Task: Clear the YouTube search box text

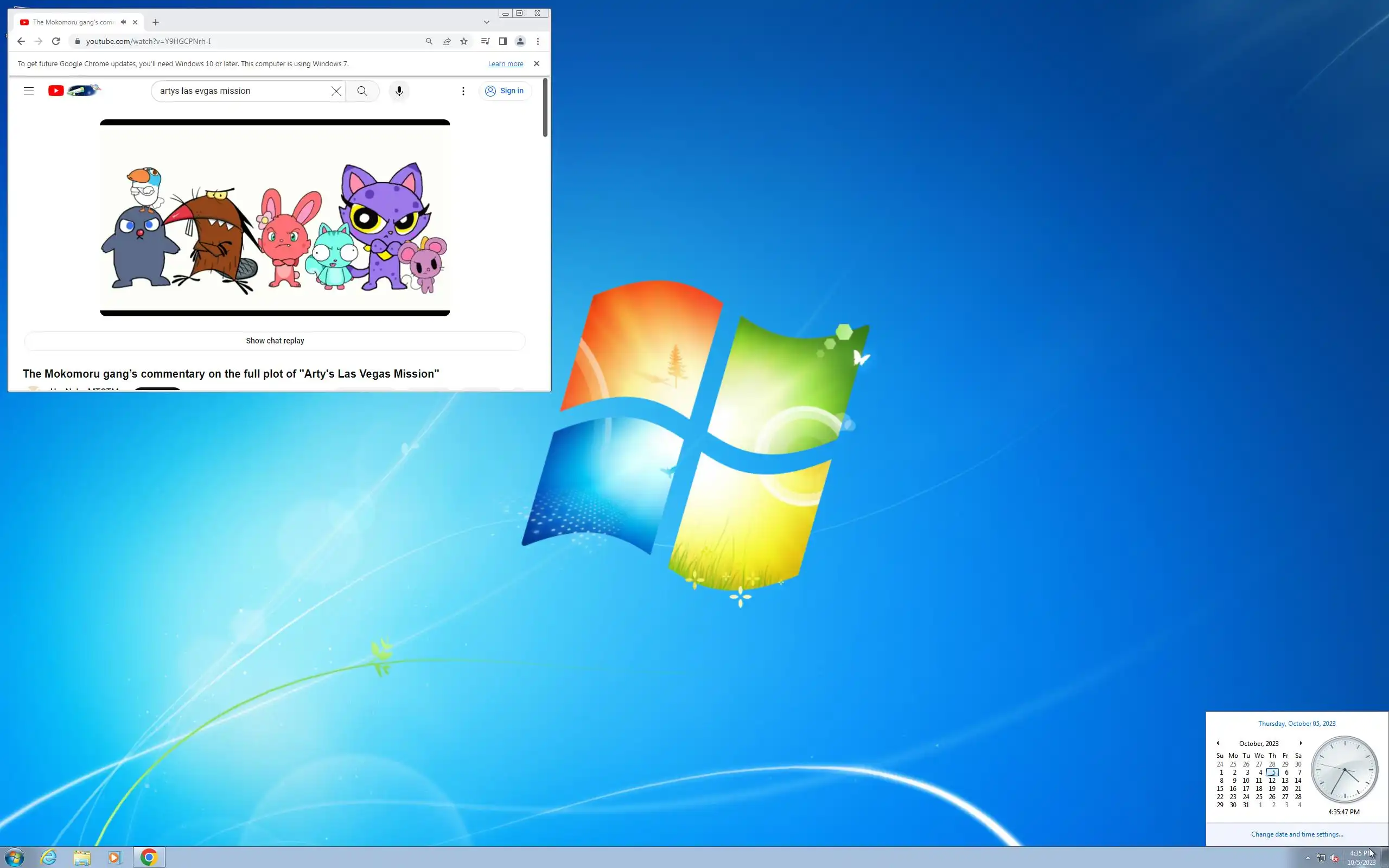Action: click(x=336, y=91)
